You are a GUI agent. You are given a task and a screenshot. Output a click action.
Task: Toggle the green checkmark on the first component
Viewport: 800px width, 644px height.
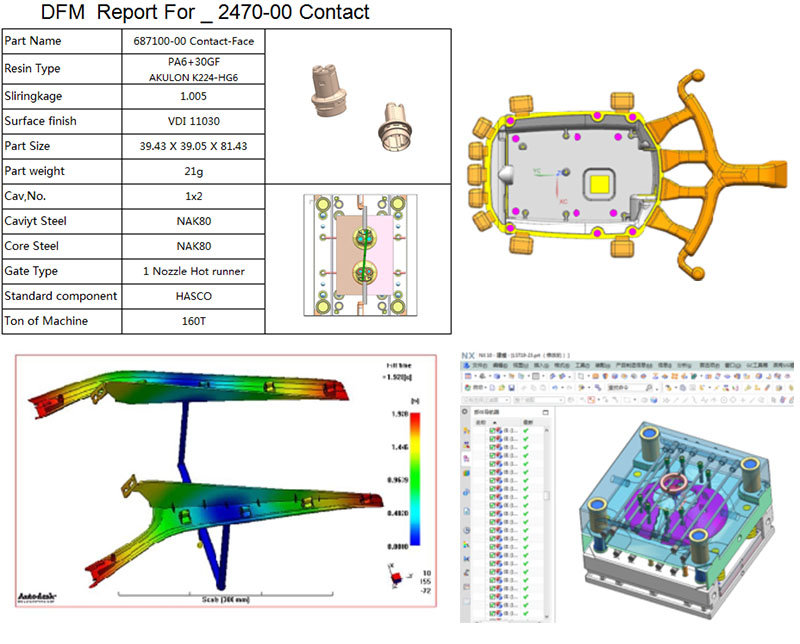(x=526, y=428)
